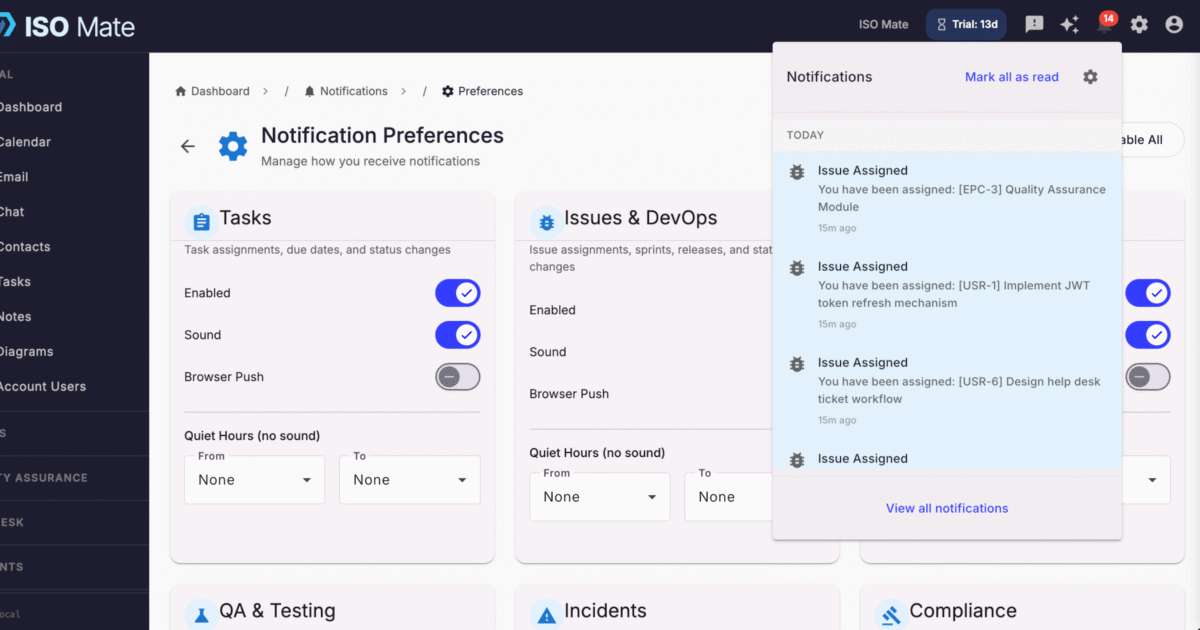Click View all notifications link
The width and height of the screenshot is (1200, 630).
pyautogui.click(x=947, y=508)
